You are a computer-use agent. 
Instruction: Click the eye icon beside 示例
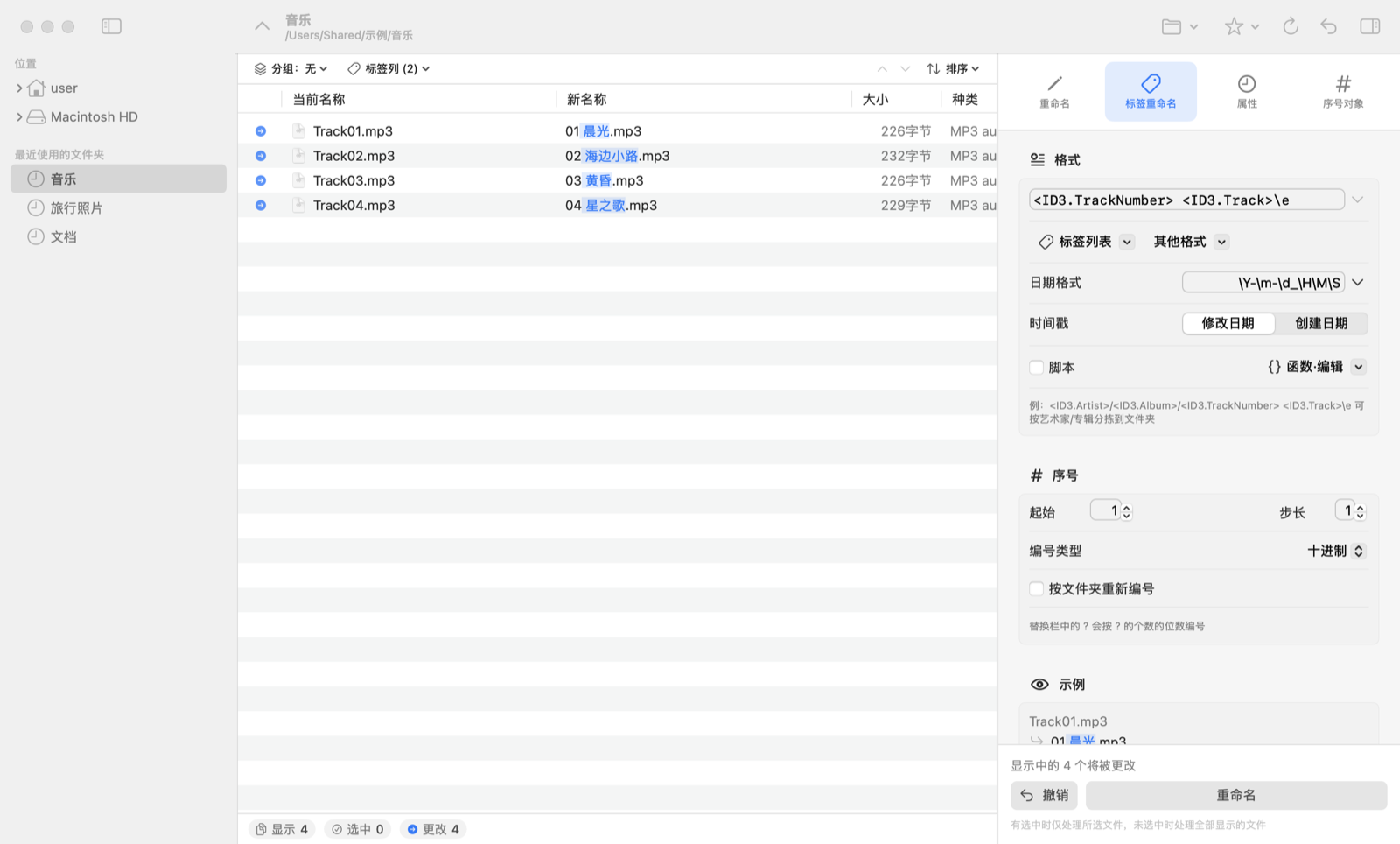[1039, 685]
